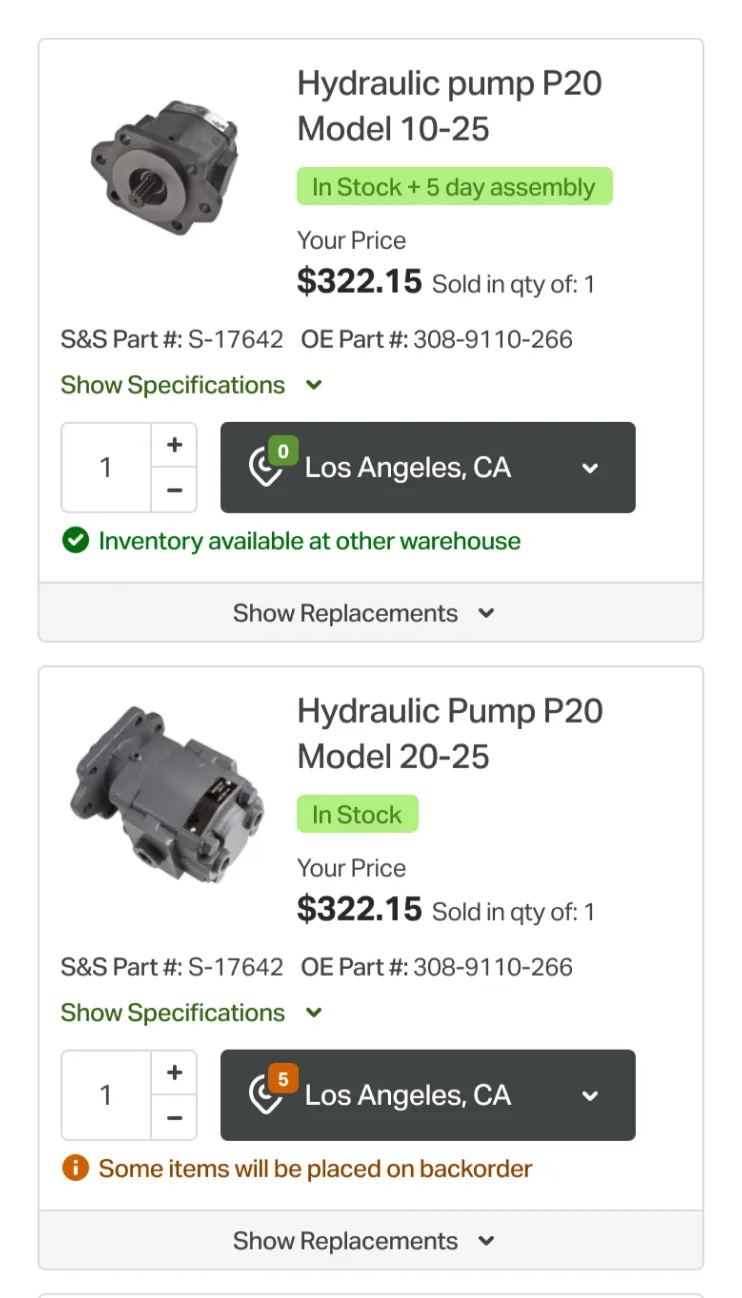This screenshot has height=1298, width=742.
Task: Click location pin icon with 0 badge
Action: click(x=268, y=464)
